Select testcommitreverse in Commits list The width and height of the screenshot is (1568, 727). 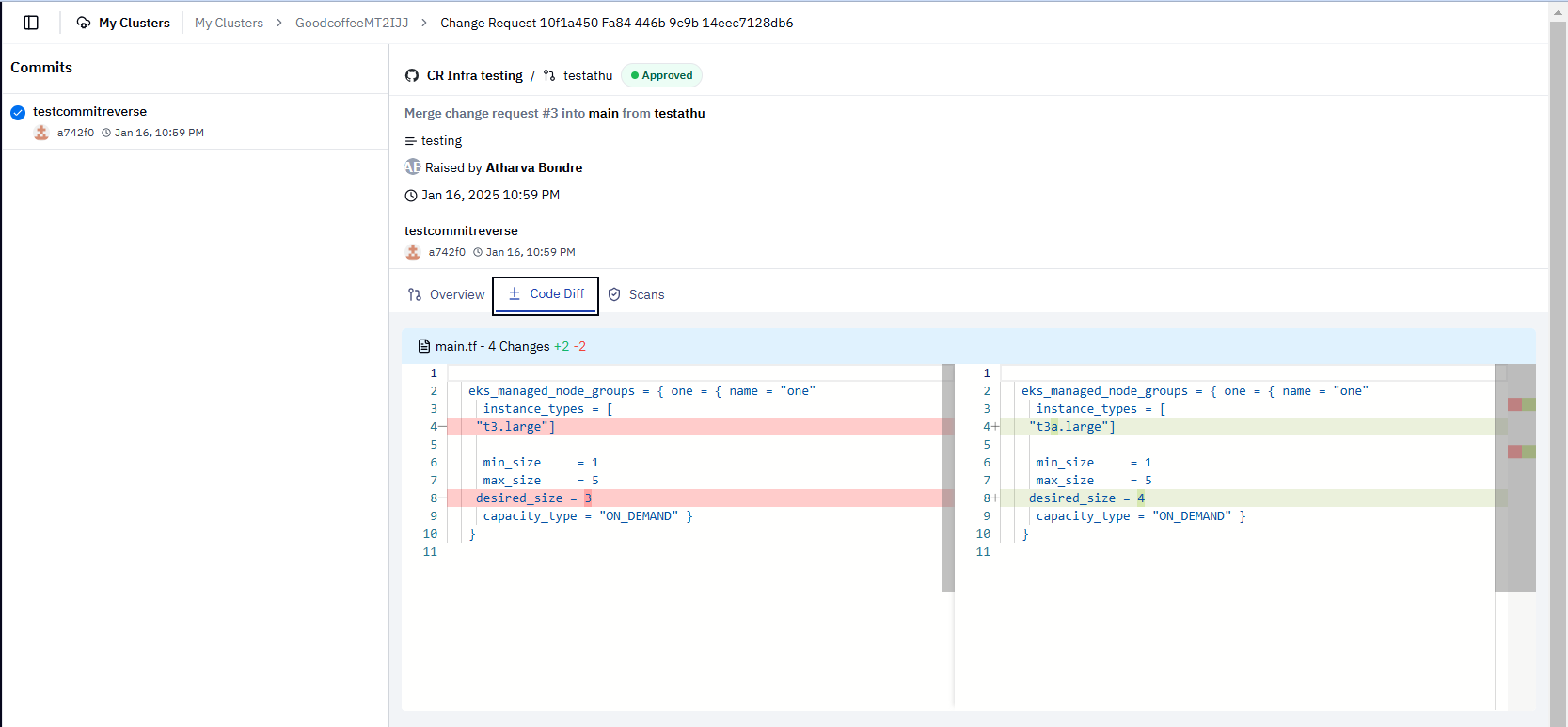tap(90, 111)
